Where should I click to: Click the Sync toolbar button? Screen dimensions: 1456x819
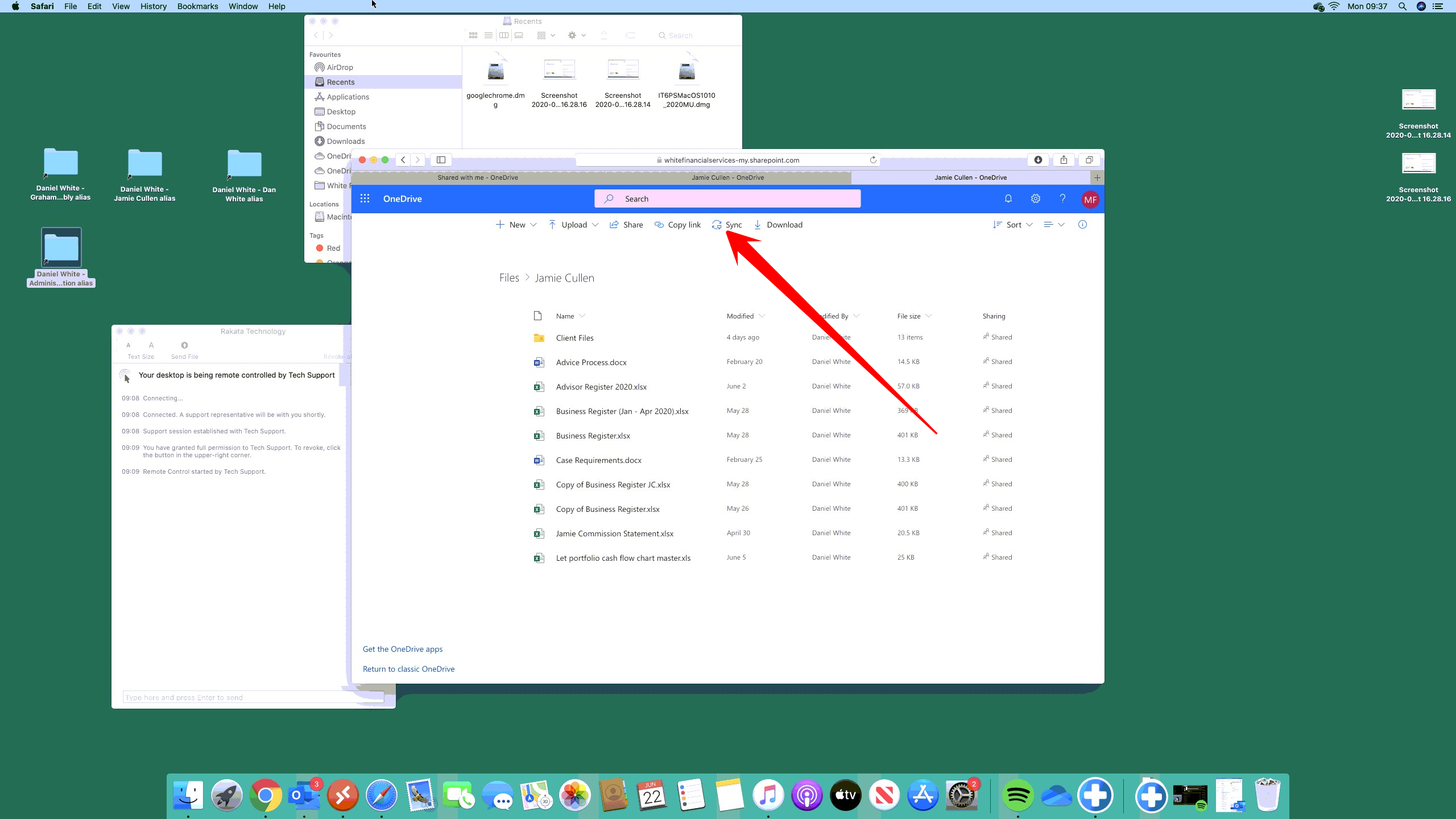coord(727,225)
